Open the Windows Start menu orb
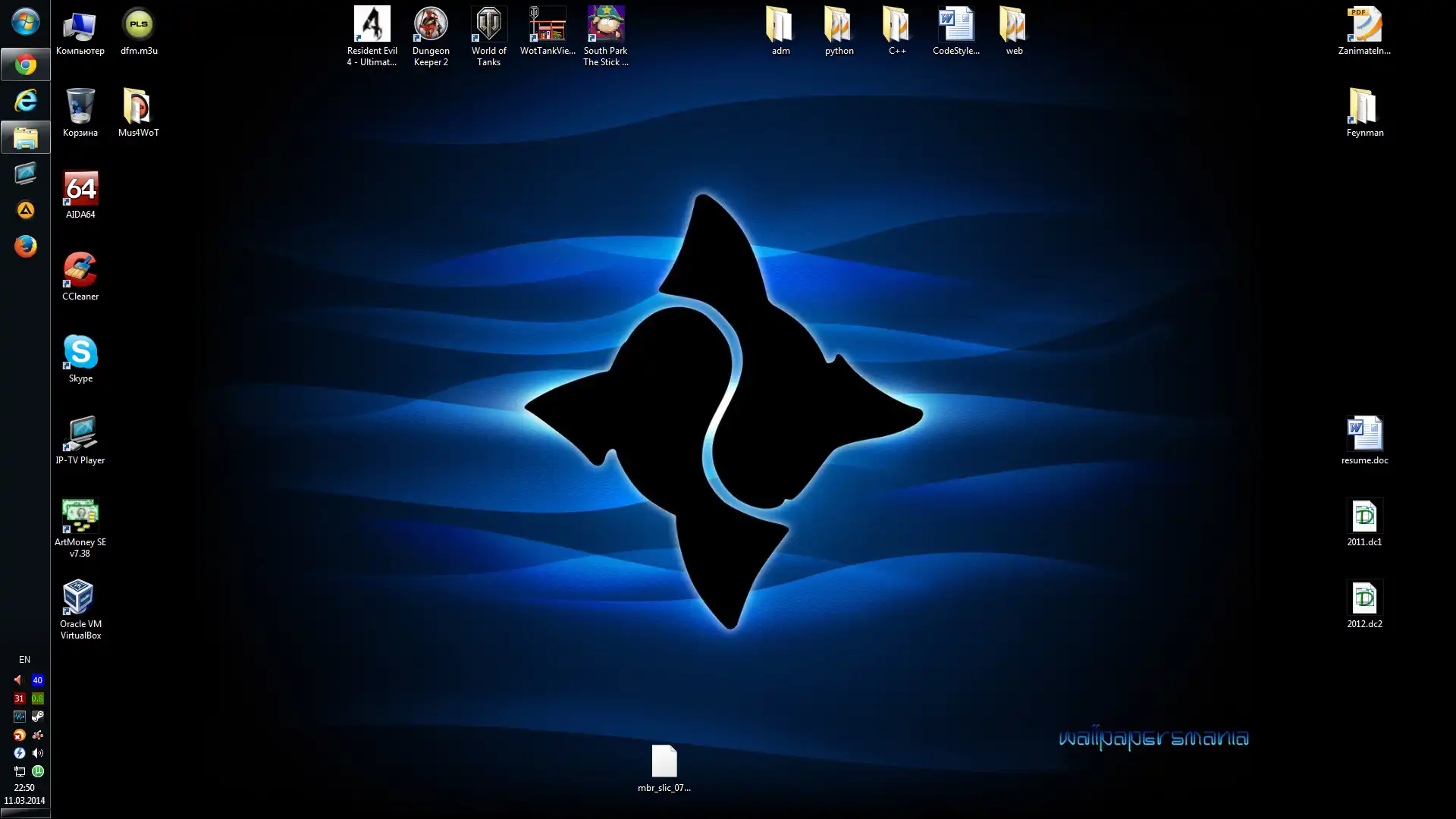This screenshot has height=819, width=1456. coord(25,22)
